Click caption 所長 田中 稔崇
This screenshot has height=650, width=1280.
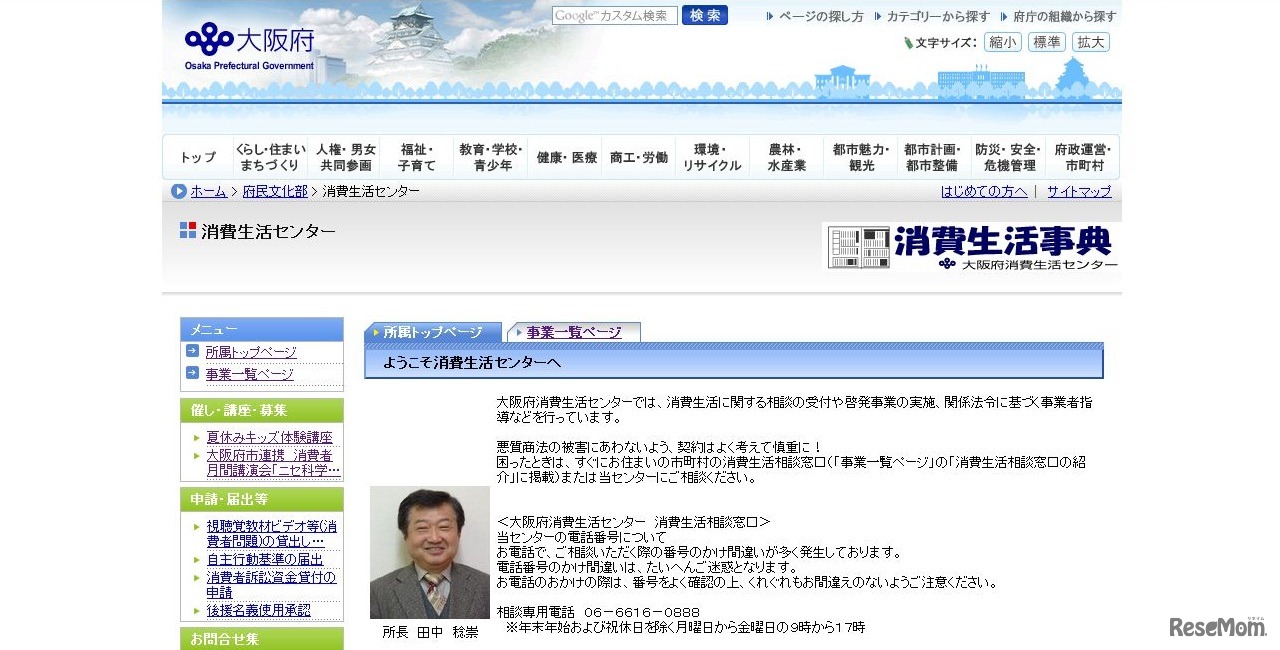point(430,632)
